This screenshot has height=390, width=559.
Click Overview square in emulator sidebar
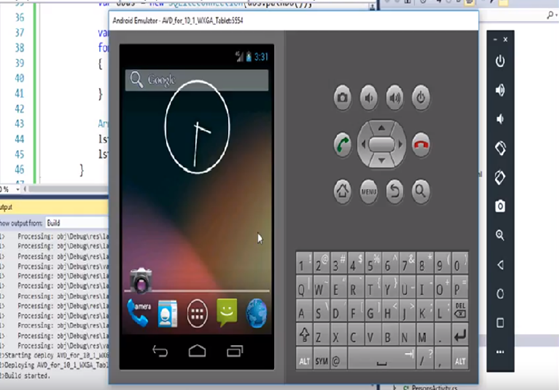(500, 323)
